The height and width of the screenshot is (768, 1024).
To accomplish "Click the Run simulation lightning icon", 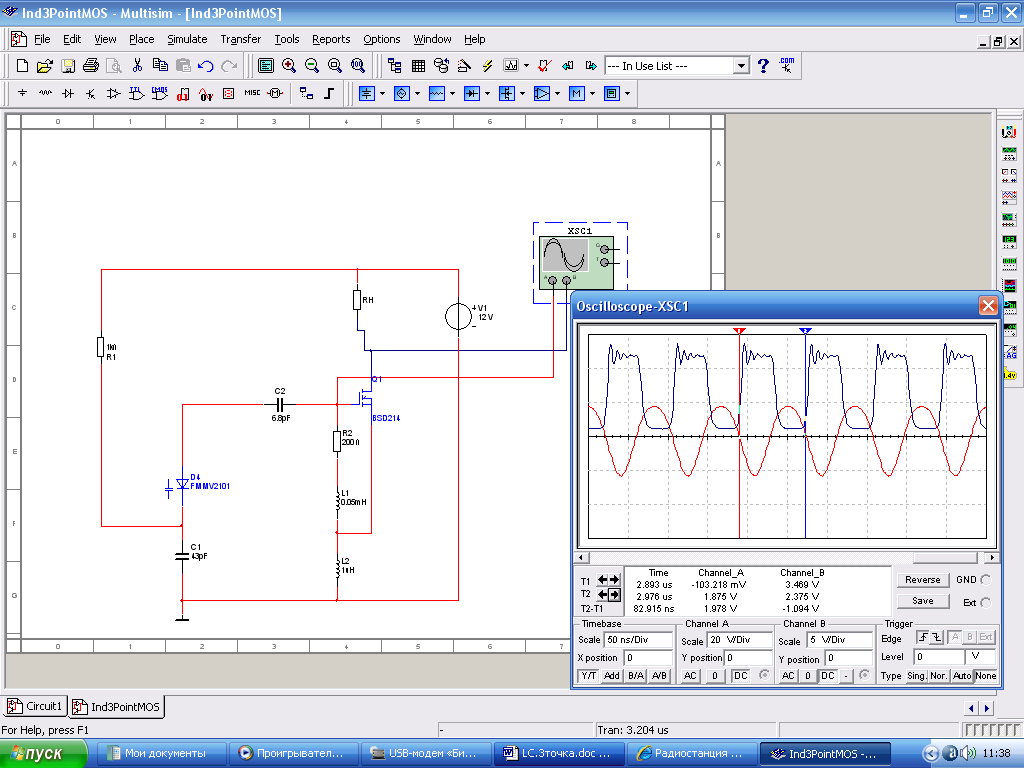I will (488, 66).
